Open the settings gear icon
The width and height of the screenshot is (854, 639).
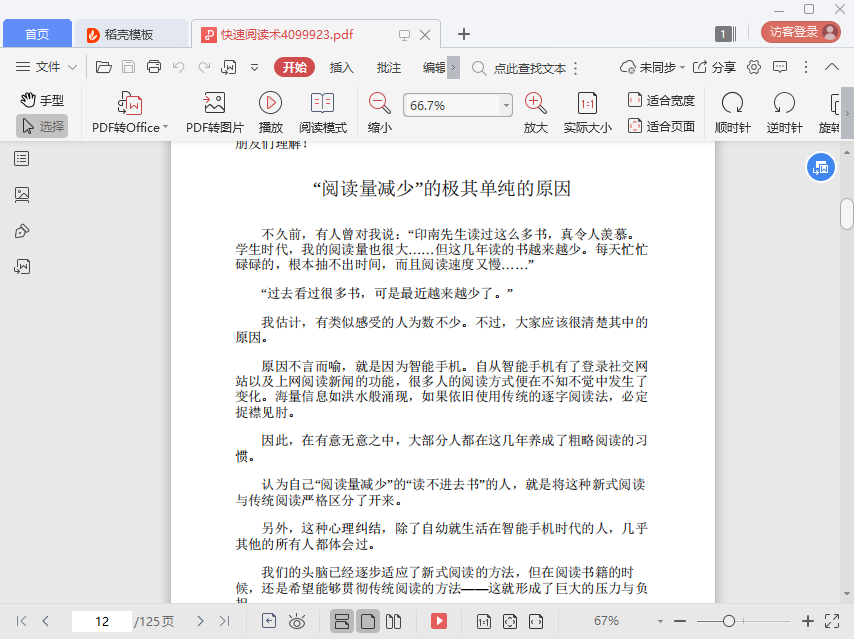(x=754, y=68)
